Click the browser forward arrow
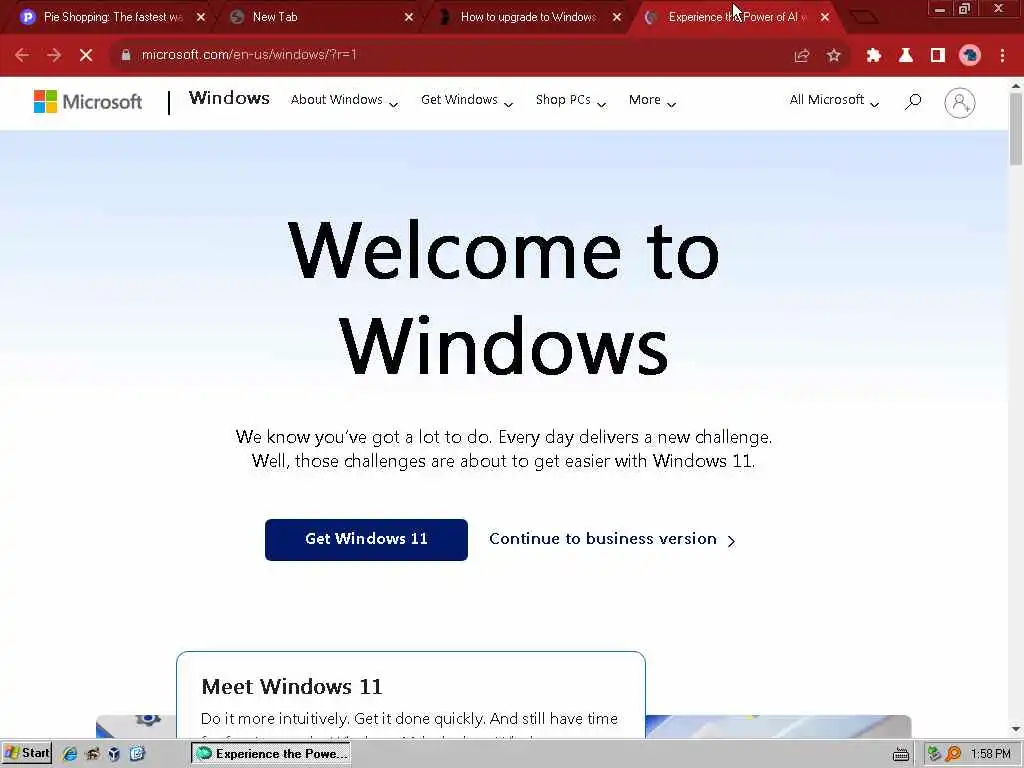Image resolution: width=1024 pixels, height=768 pixels. click(x=54, y=56)
